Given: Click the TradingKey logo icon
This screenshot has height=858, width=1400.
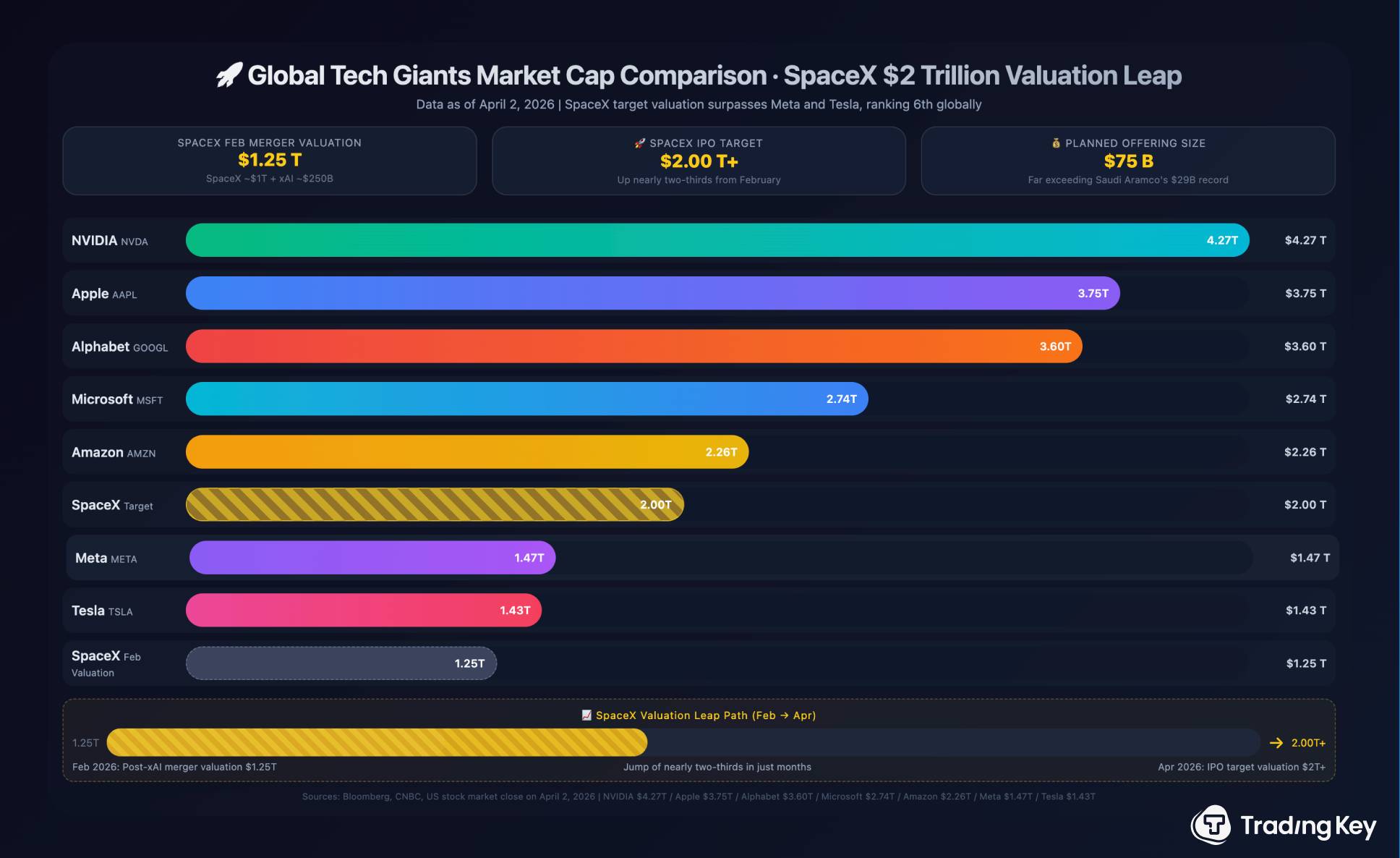Looking at the screenshot, I should [x=1211, y=825].
